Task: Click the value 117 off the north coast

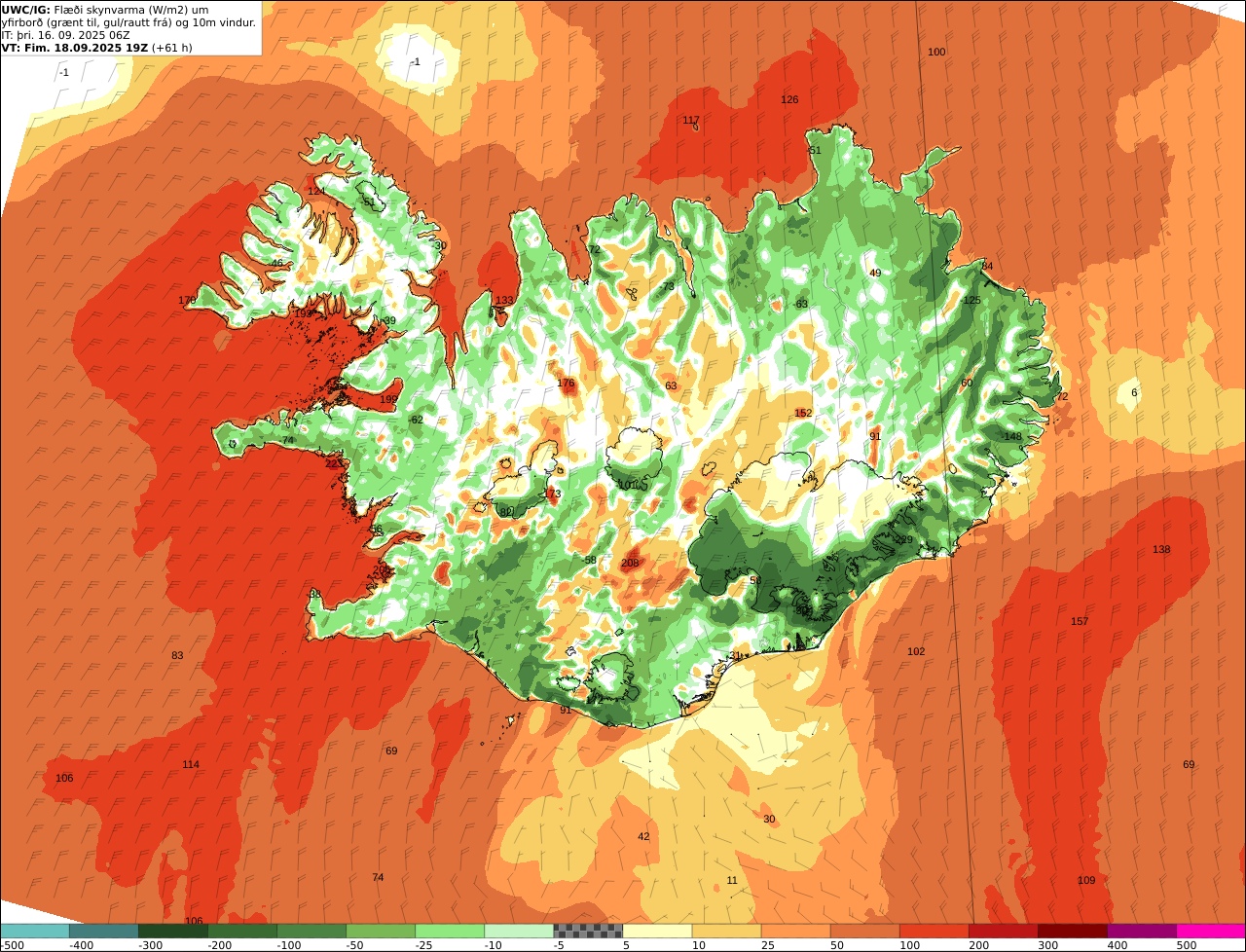Action: pos(691,121)
